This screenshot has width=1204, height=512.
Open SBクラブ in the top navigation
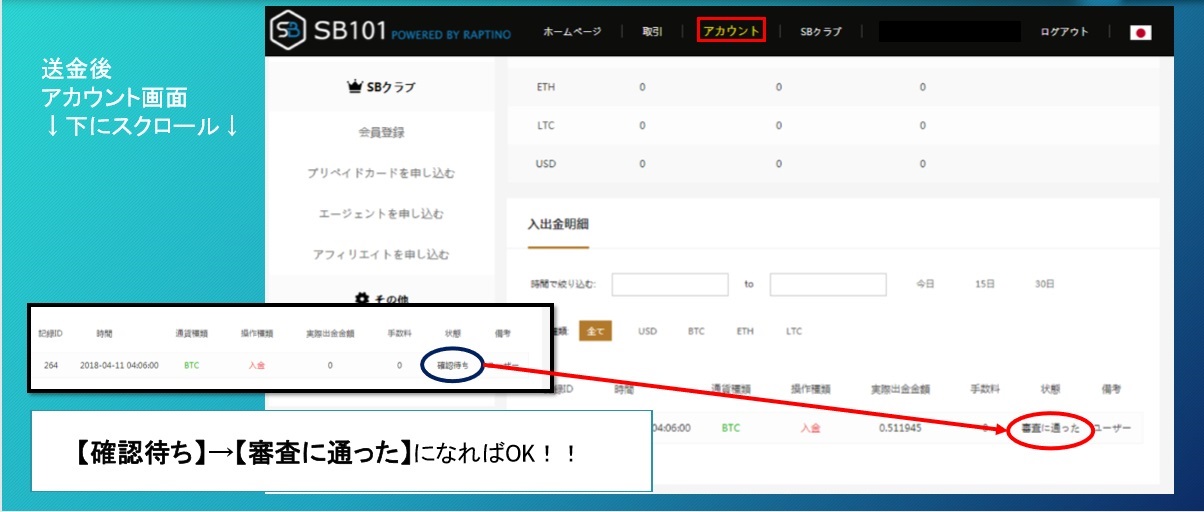pos(820,32)
